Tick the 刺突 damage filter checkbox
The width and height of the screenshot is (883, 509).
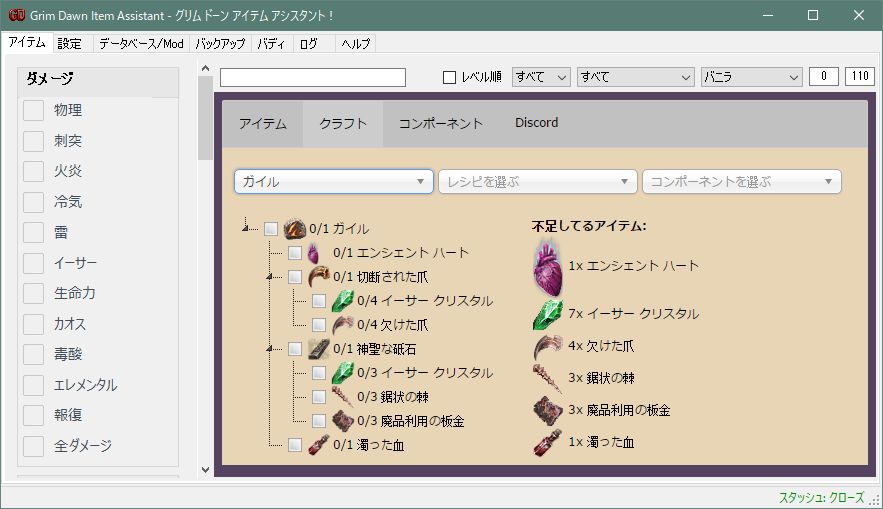point(33,141)
